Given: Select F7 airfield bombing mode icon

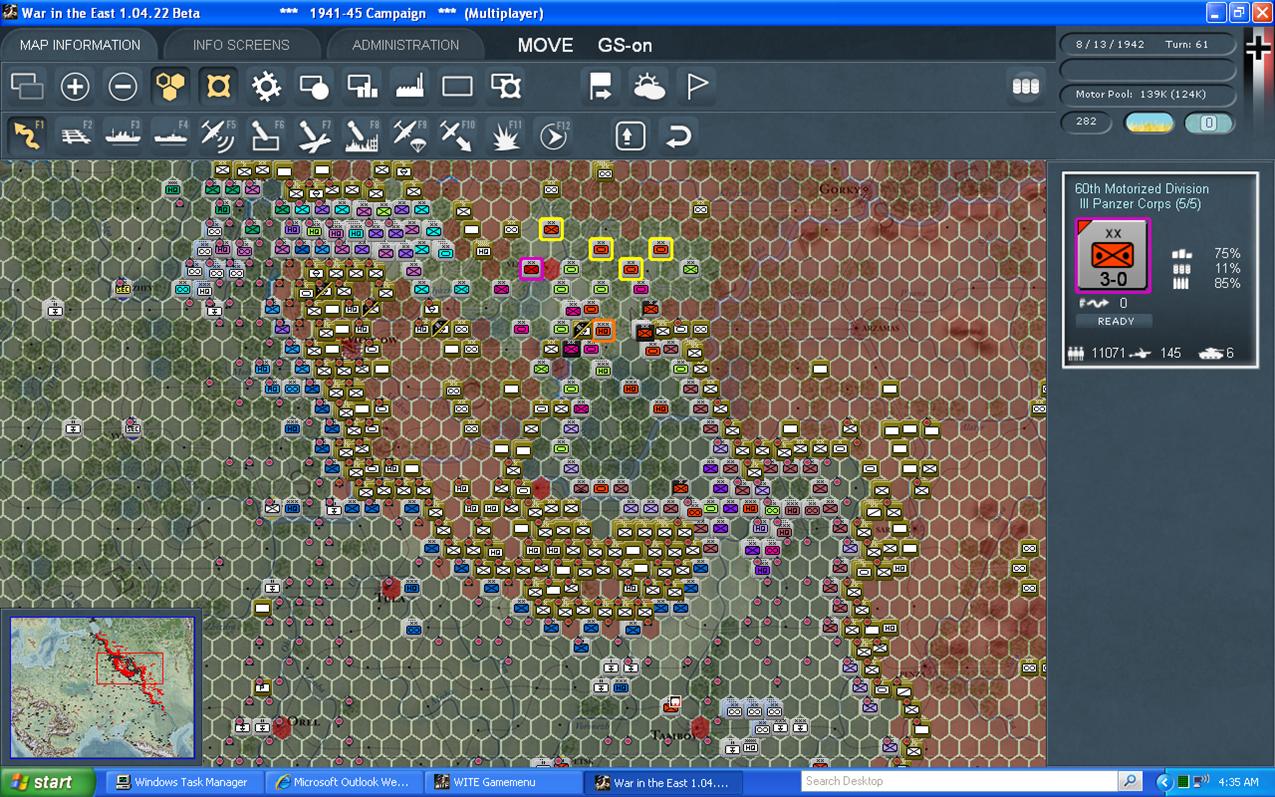Looking at the screenshot, I should tap(315, 135).
